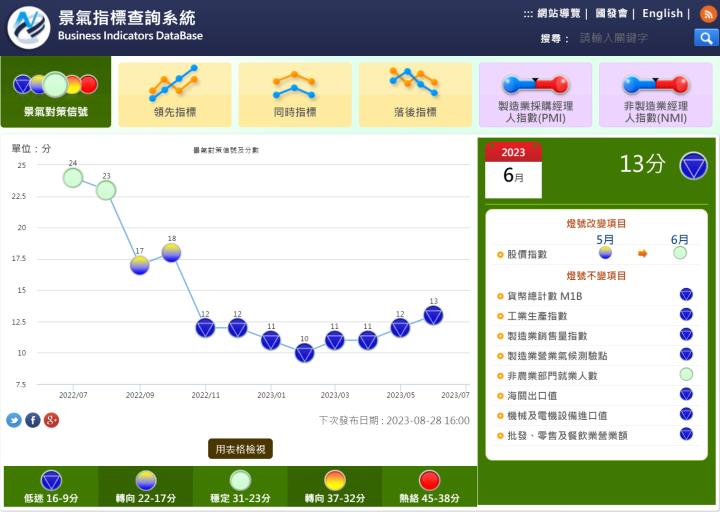This screenshot has height=512, width=720.
Task: Open the 網站導覽 link
Action: click(559, 14)
